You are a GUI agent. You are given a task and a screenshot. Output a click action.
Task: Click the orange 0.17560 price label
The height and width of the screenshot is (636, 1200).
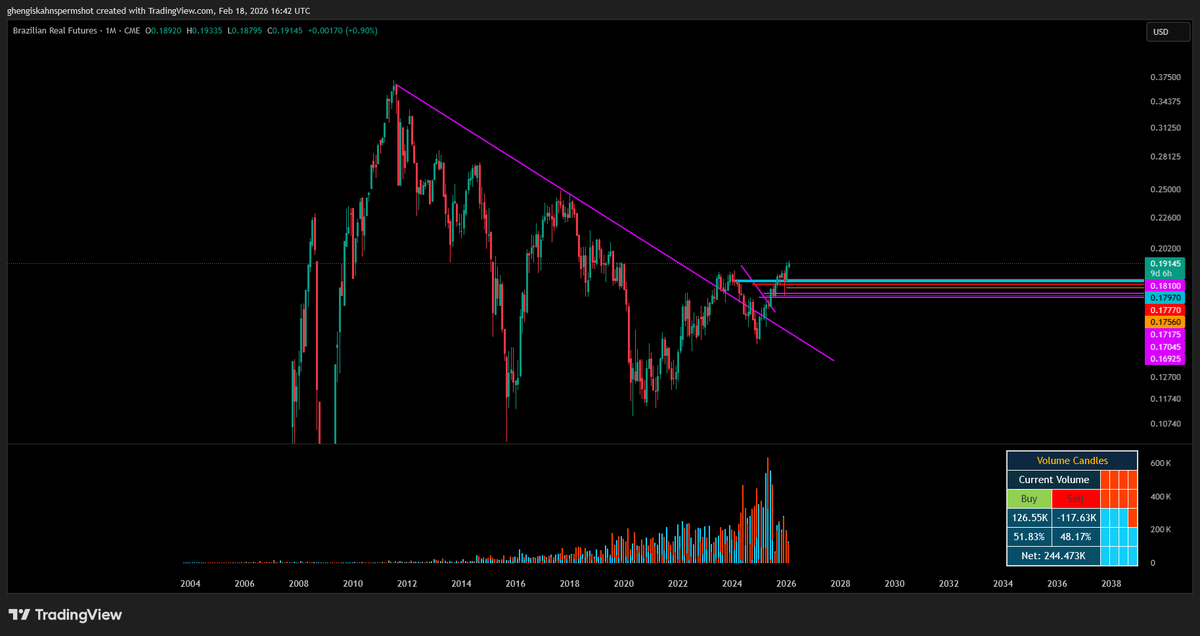click(x=1166, y=322)
